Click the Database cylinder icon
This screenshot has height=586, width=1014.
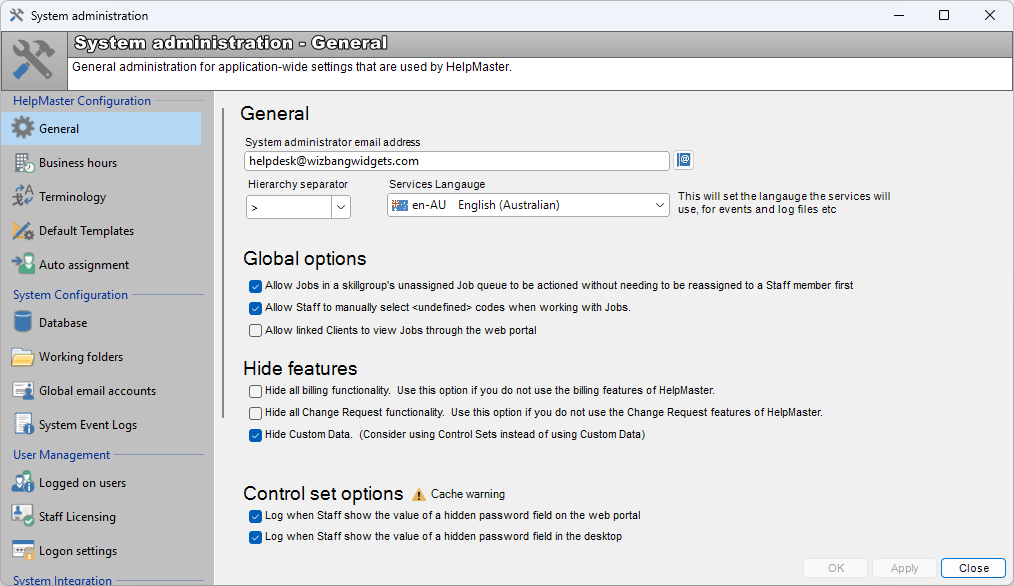[23, 321]
